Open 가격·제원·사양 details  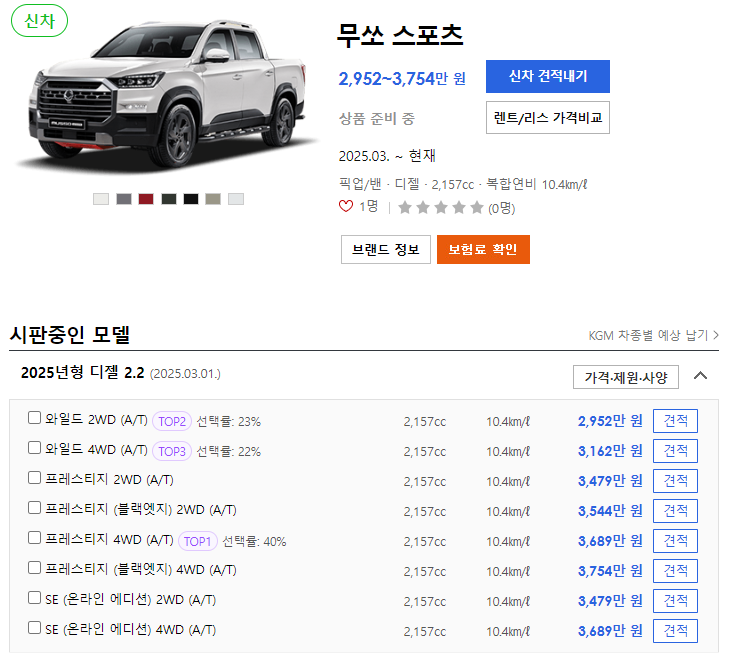point(626,377)
